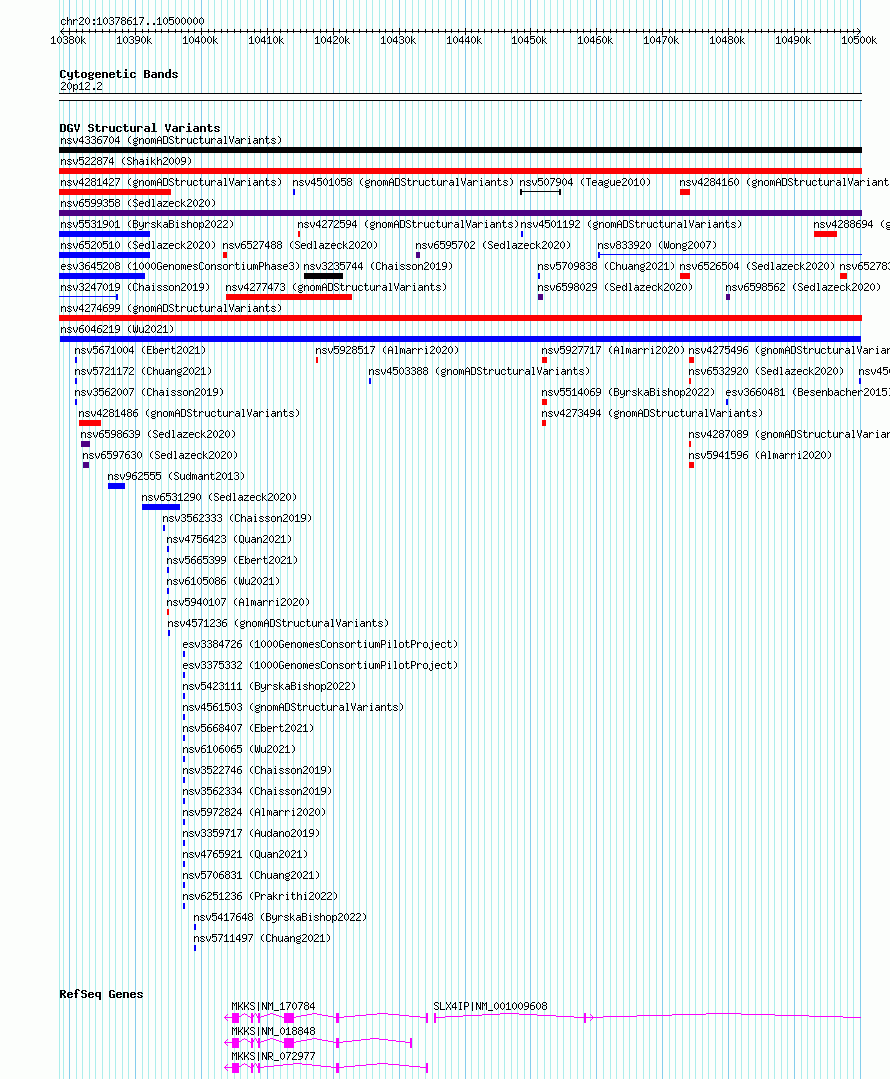Image resolution: width=890 pixels, height=1079 pixels.
Task: Select nsv6526504 (Sedlazeck2020) label
Action: [x=757, y=266]
